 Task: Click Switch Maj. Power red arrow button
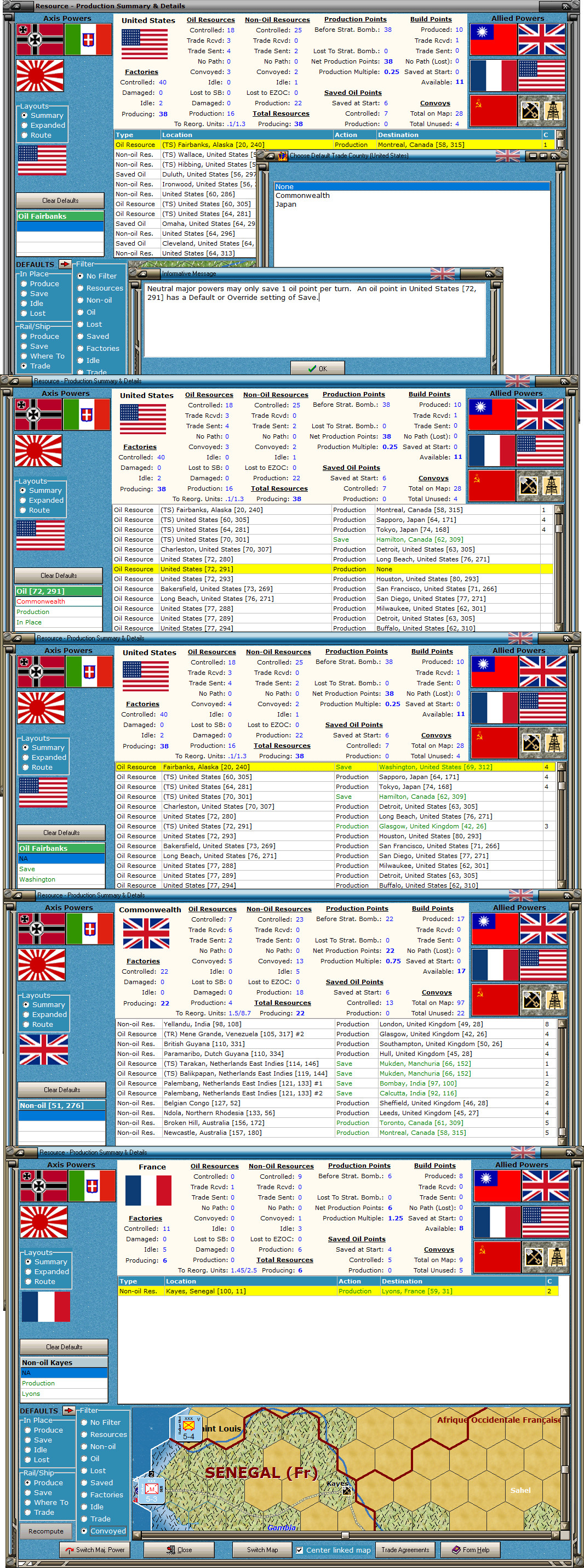pyautogui.click(x=94, y=1550)
